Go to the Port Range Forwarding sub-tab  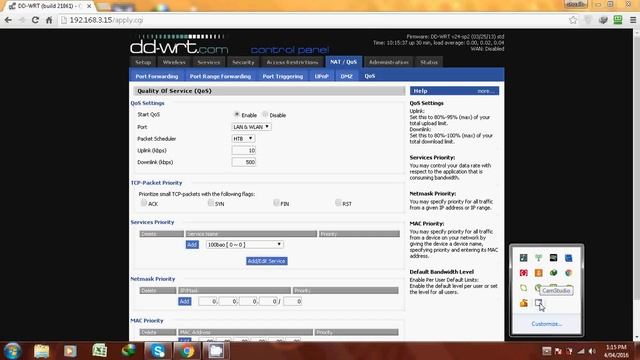click(220, 76)
